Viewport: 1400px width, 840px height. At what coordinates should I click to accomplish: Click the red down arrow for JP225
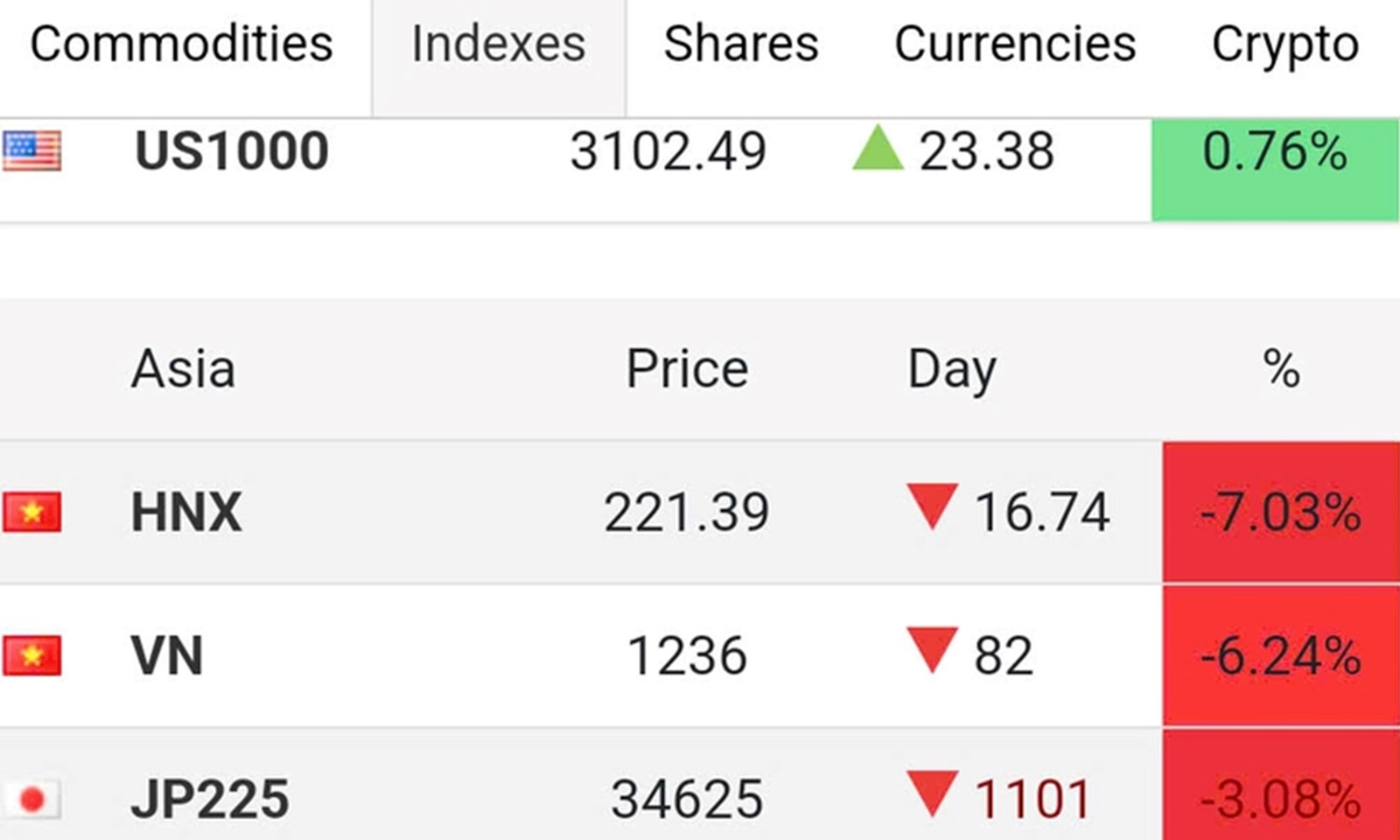933,794
